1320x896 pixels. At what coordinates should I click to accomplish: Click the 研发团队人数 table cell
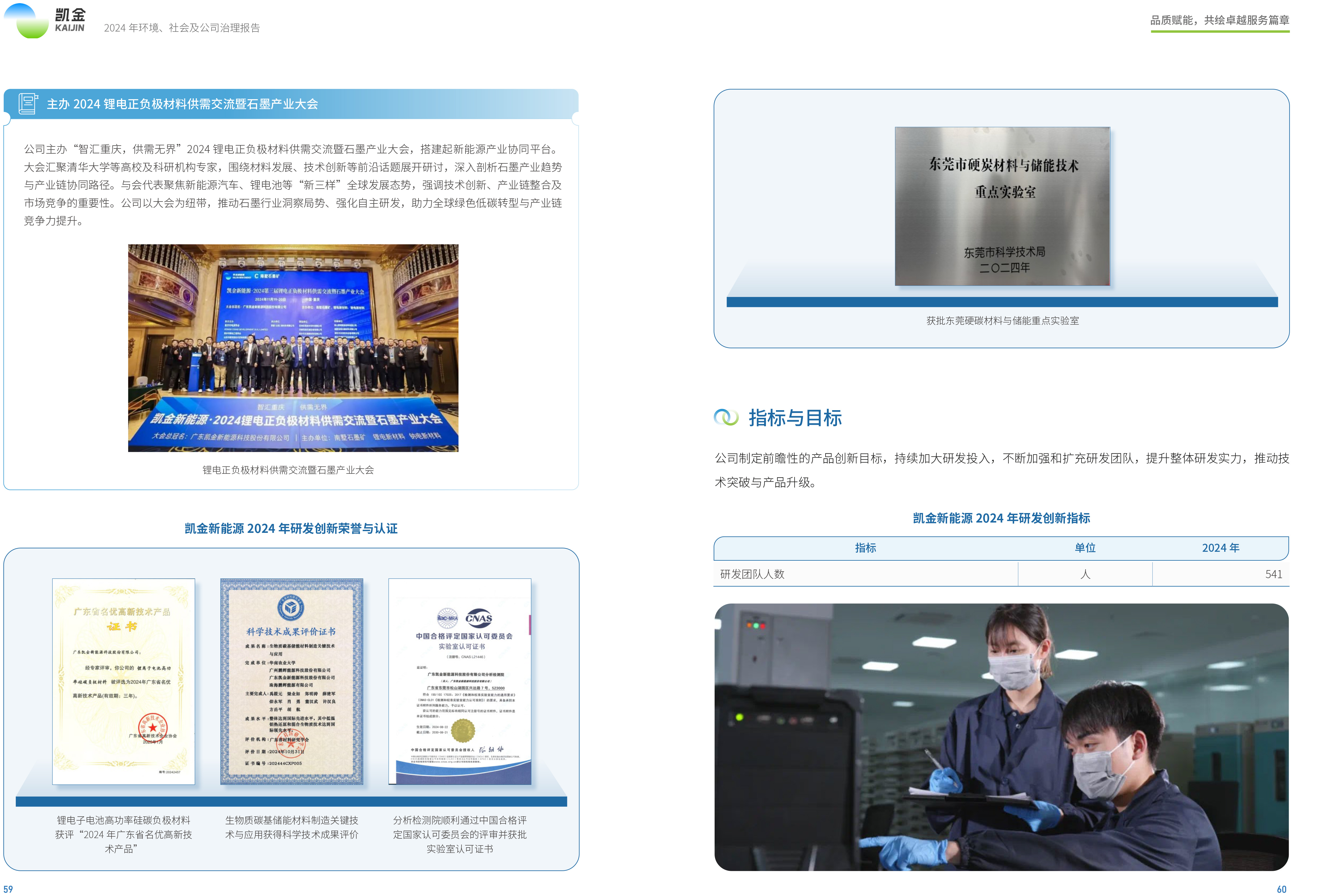752,574
